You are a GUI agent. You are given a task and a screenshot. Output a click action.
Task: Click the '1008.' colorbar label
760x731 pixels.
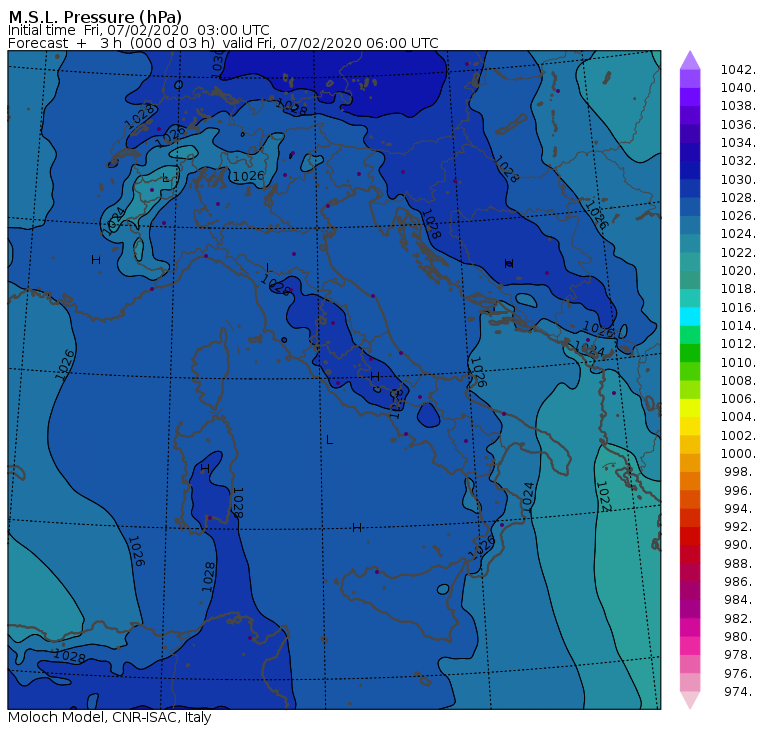(x=738, y=381)
